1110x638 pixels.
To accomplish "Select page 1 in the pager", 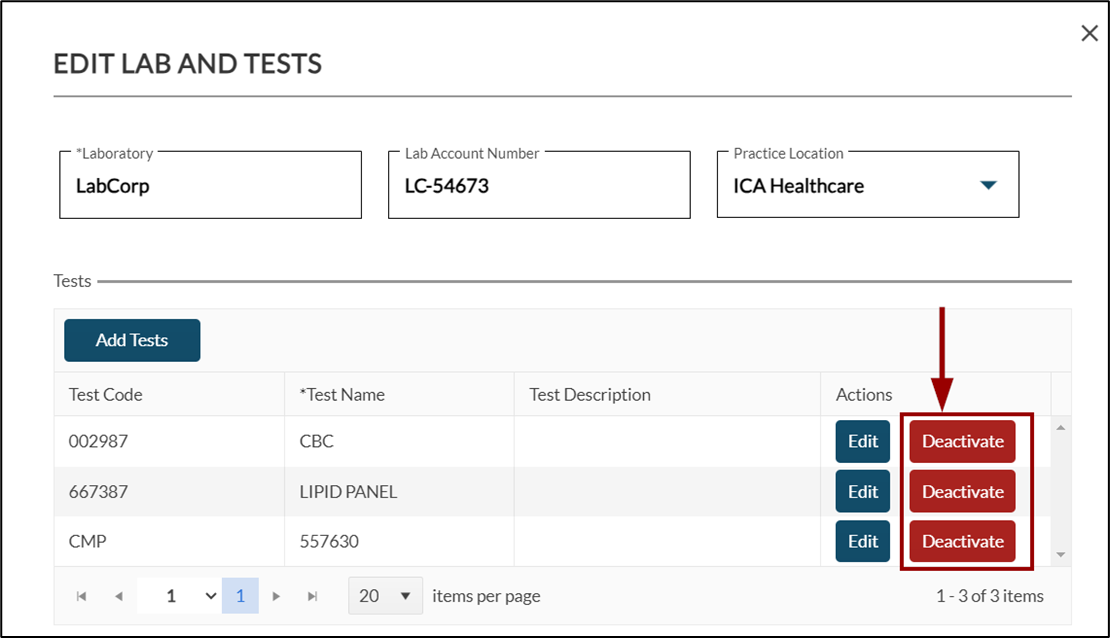I will (240, 596).
